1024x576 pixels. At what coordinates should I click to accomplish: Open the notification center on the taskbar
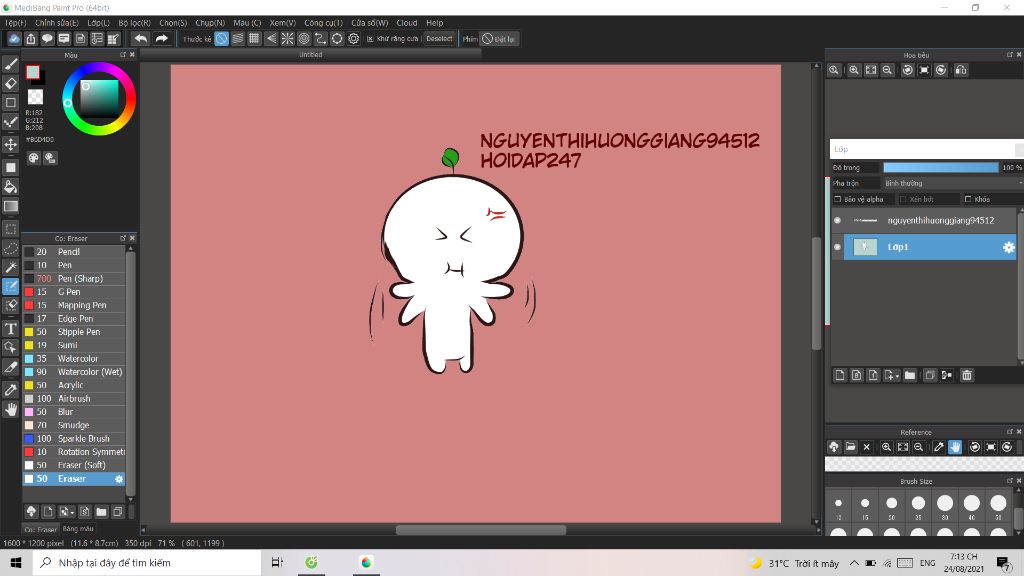[x=1003, y=562]
